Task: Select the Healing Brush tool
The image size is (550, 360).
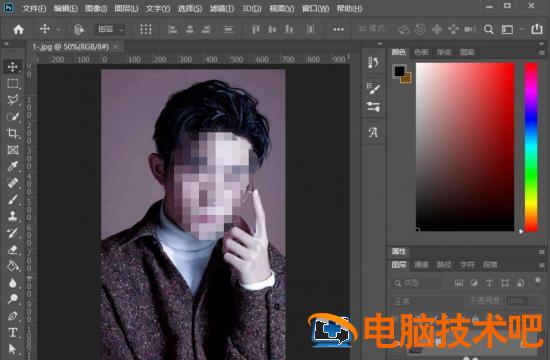Action: pyautogui.click(x=13, y=183)
